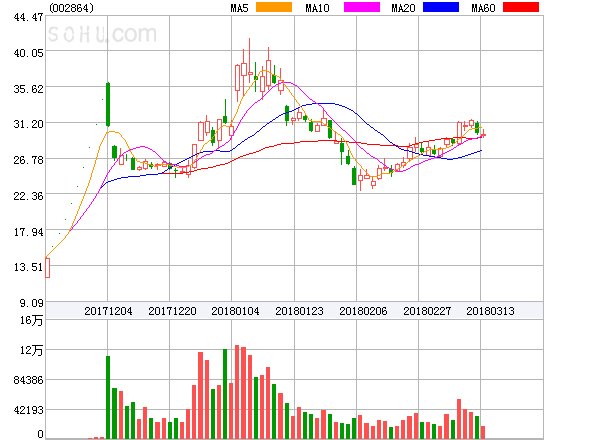This screenshot has width=600, height=440.
Task: Click the 20180206 date label
Action: pyautogui.click(x=363, y=311)
